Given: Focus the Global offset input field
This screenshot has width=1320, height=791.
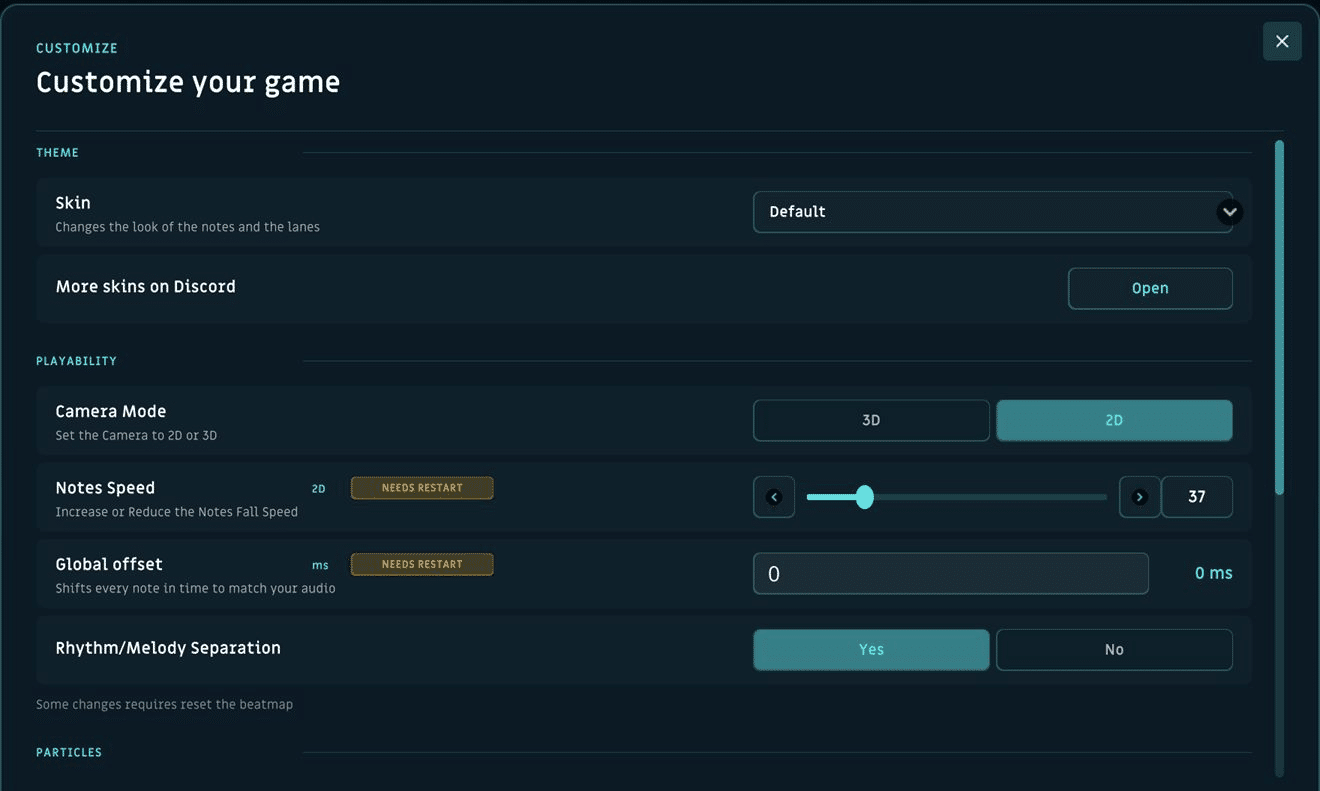Looking at the screenshot, I should coord(950,574).
